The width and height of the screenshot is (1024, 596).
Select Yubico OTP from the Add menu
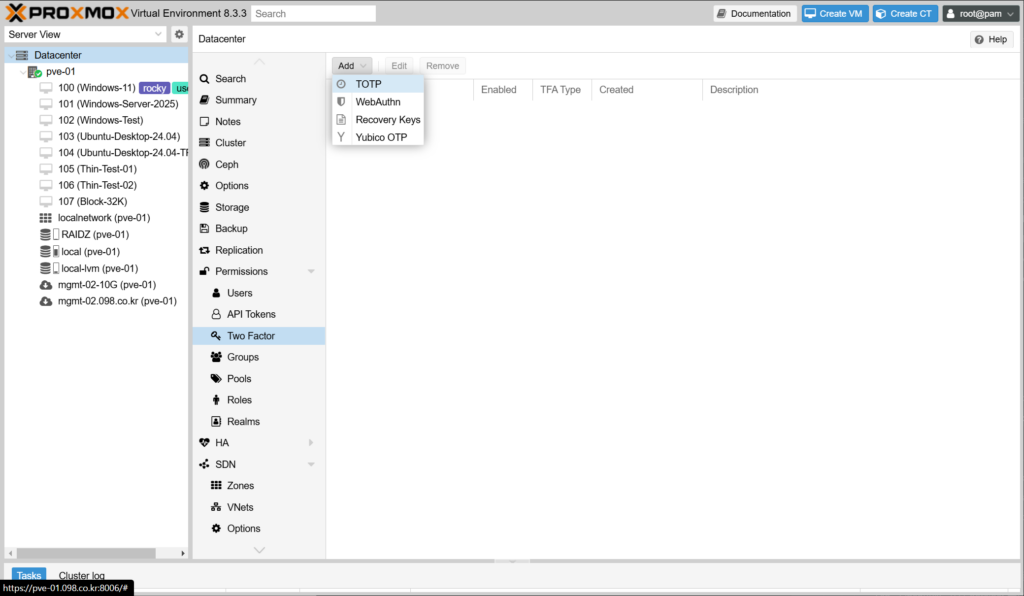coord(381,137)
